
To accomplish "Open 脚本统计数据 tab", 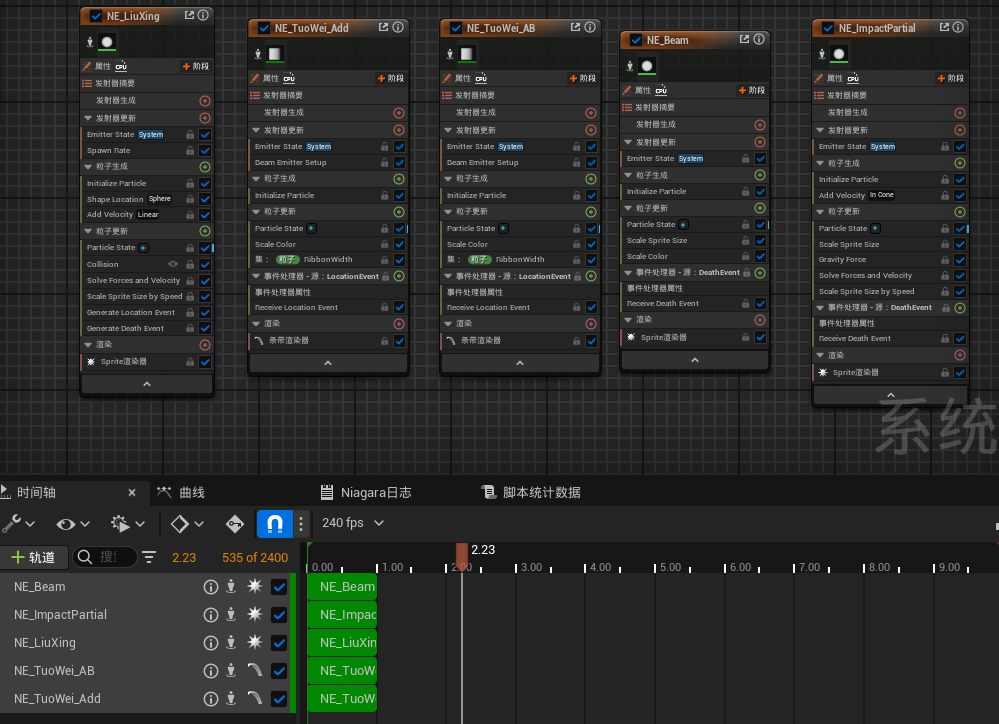I will point(531,492).
